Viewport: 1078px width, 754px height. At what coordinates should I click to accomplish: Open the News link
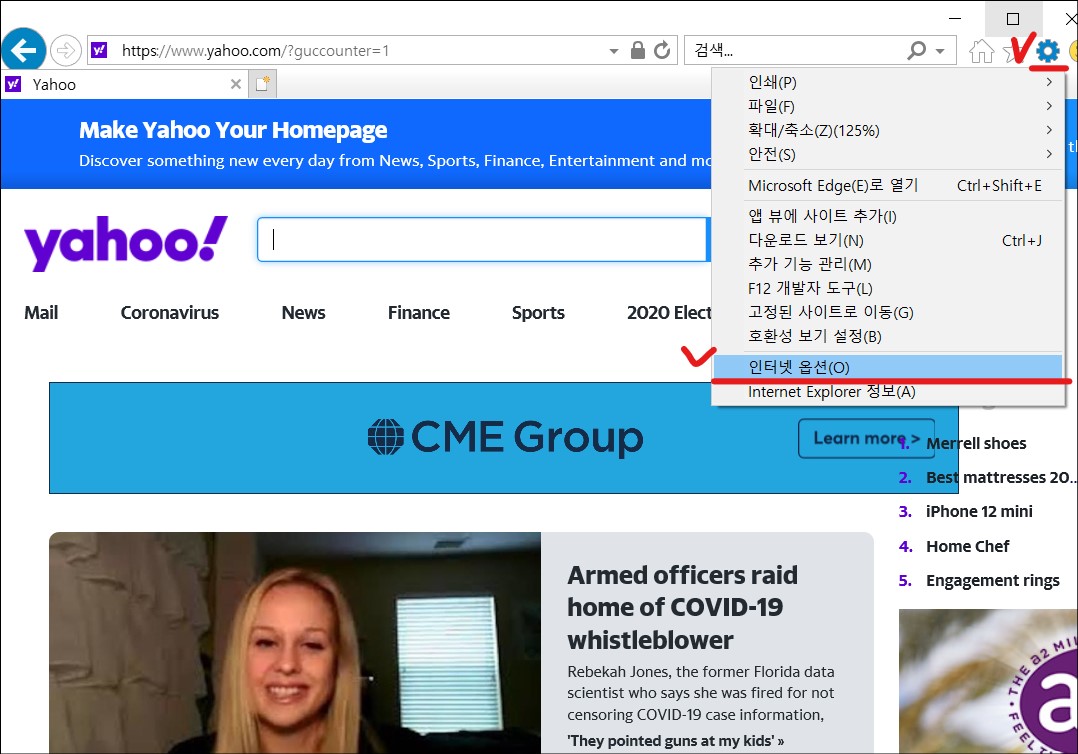click(x=303, y=313)
